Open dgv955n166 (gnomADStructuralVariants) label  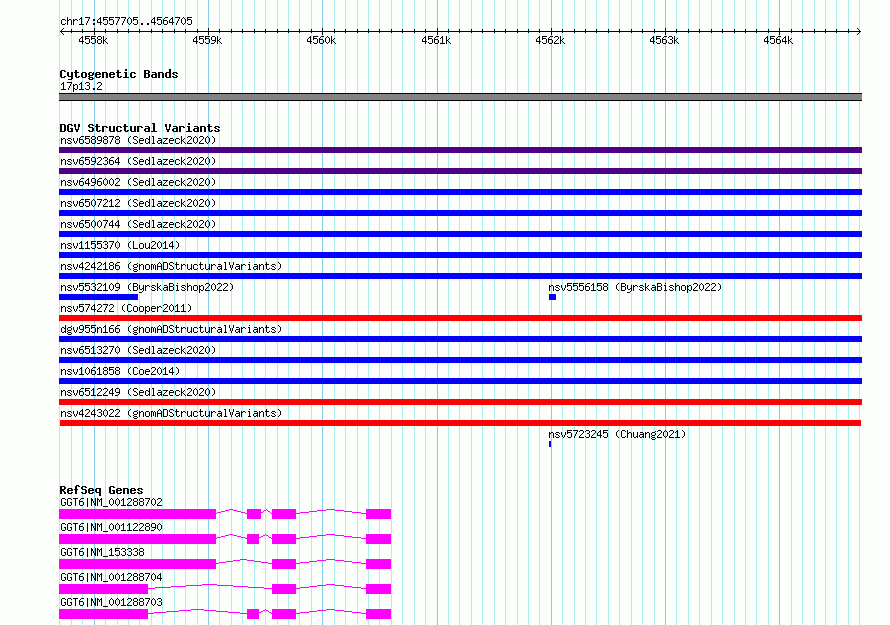pyautogui.click(x=171, y=329)
